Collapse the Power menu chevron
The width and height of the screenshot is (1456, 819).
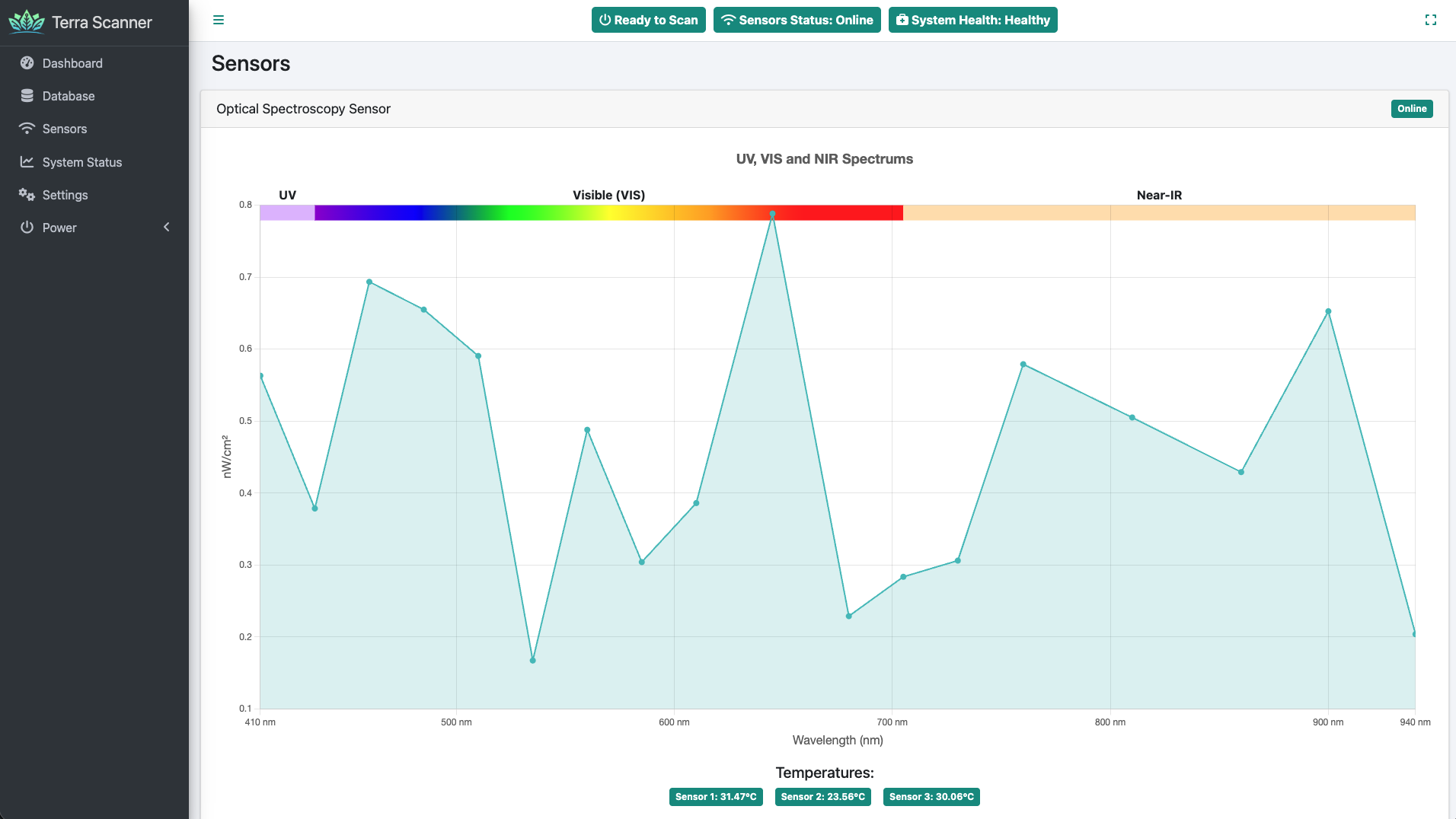[166, 227]
